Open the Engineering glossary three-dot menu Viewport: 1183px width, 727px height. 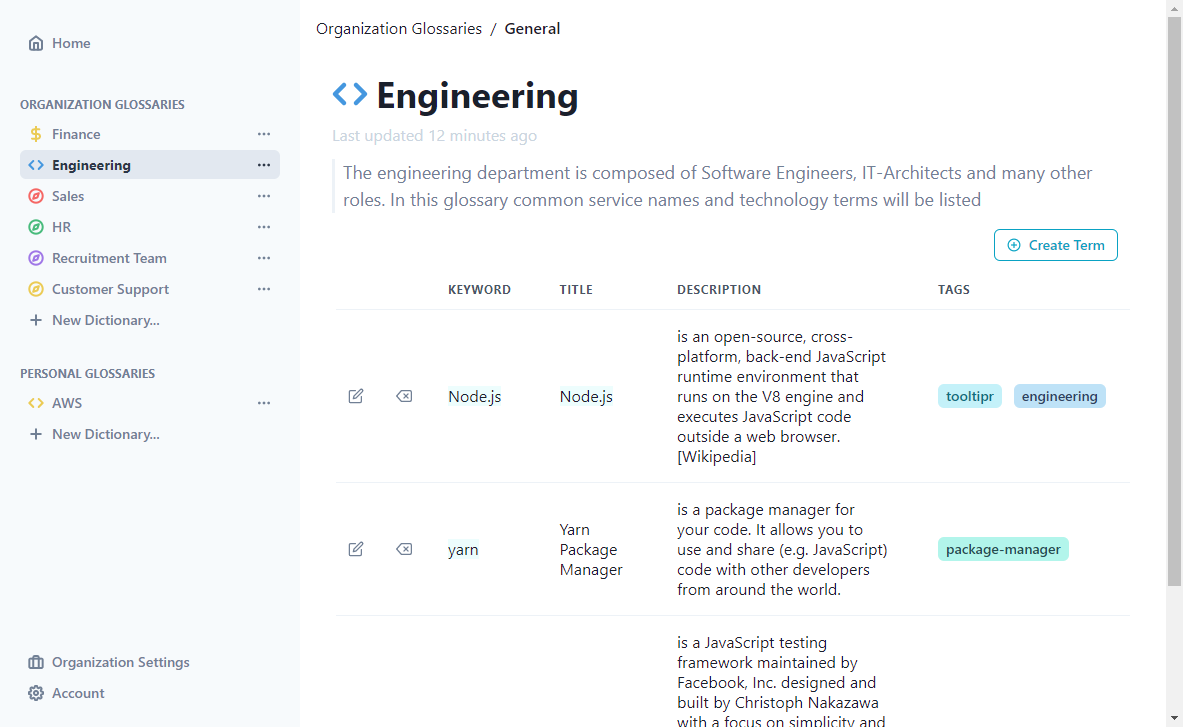[x=264, y=165]
